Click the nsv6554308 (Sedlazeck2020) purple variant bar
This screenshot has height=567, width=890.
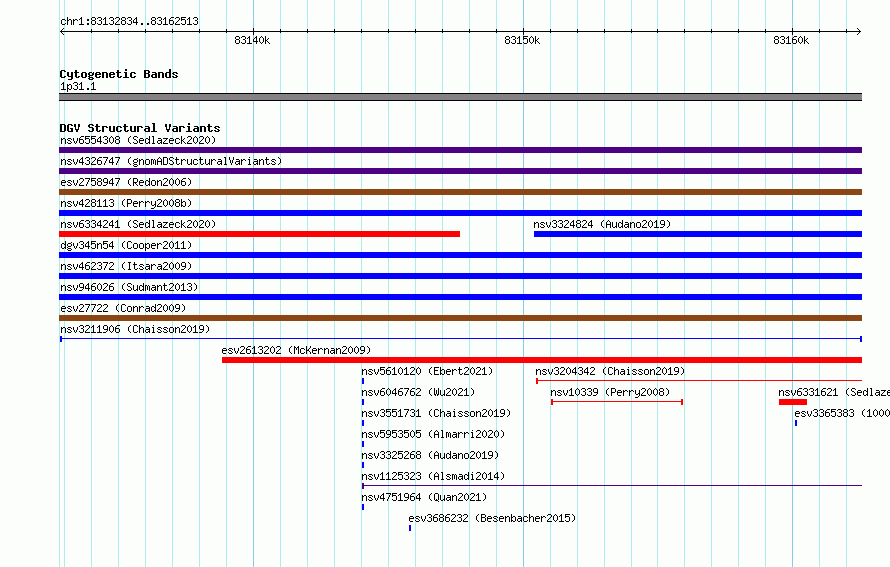click(460, 150)
